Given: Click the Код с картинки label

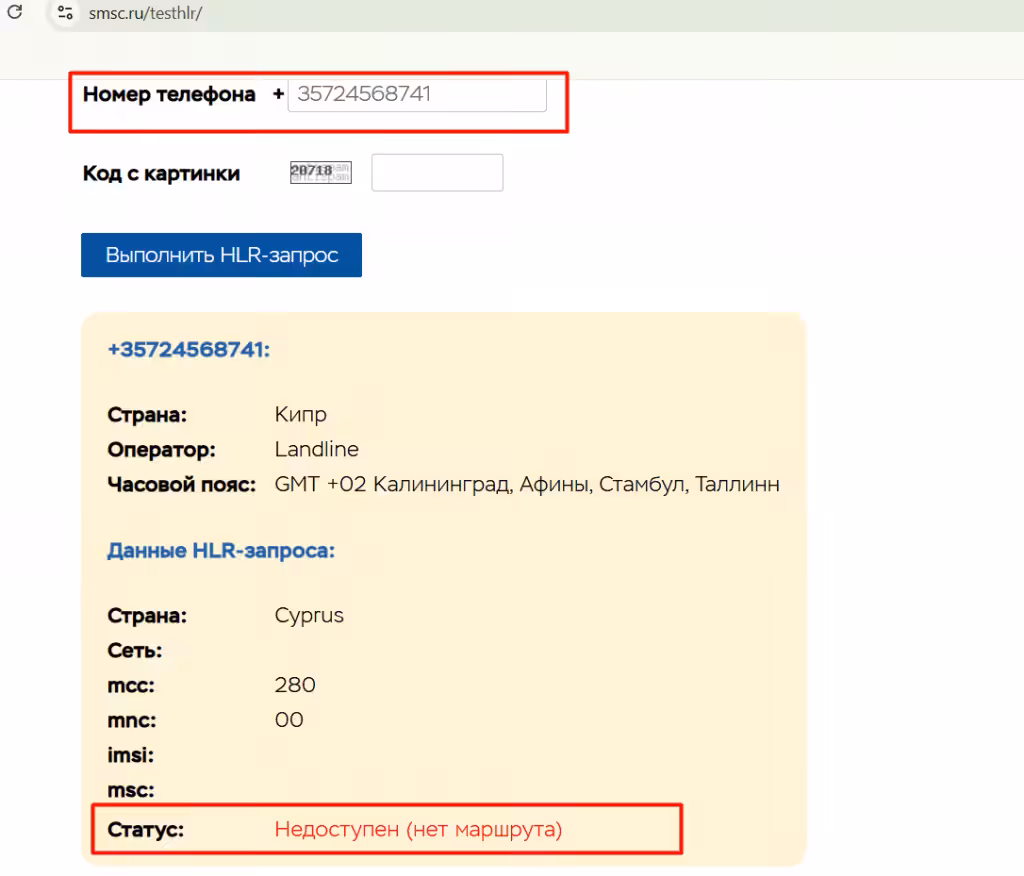Looking at the screenshot, I should point(161,173).
